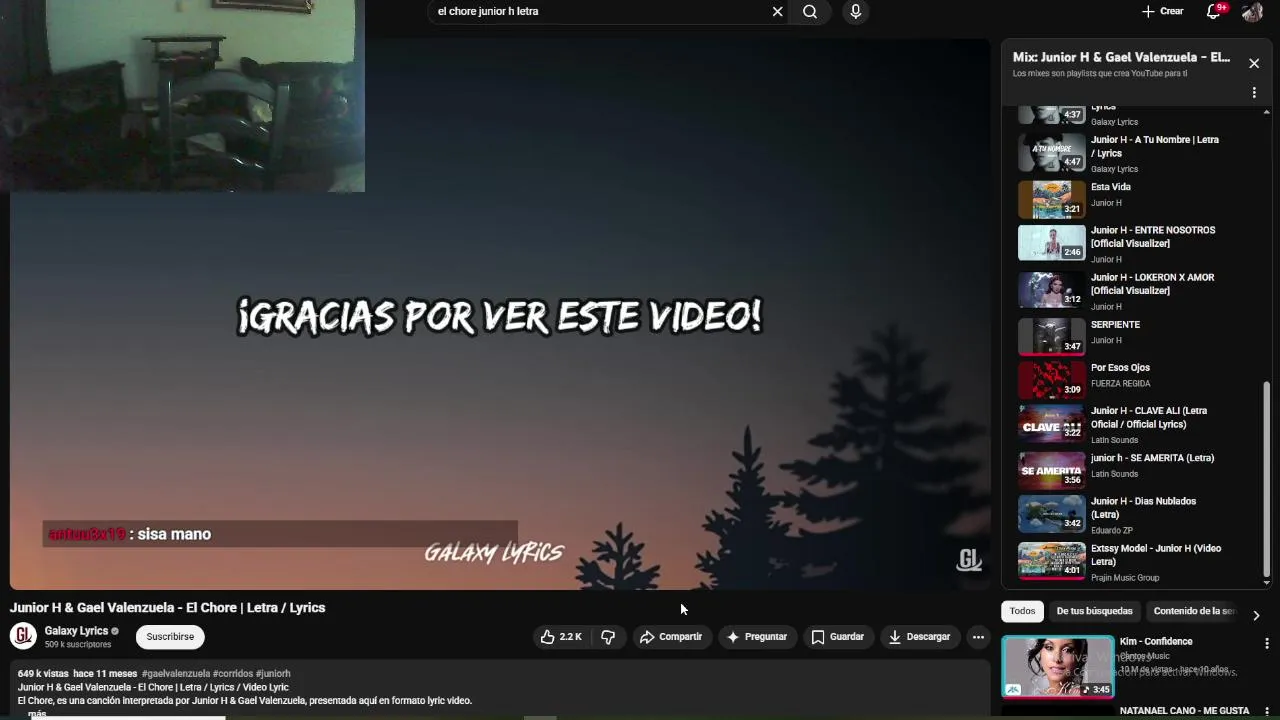Click the playlist panel scrollbar

click(x=1267, y=478)
